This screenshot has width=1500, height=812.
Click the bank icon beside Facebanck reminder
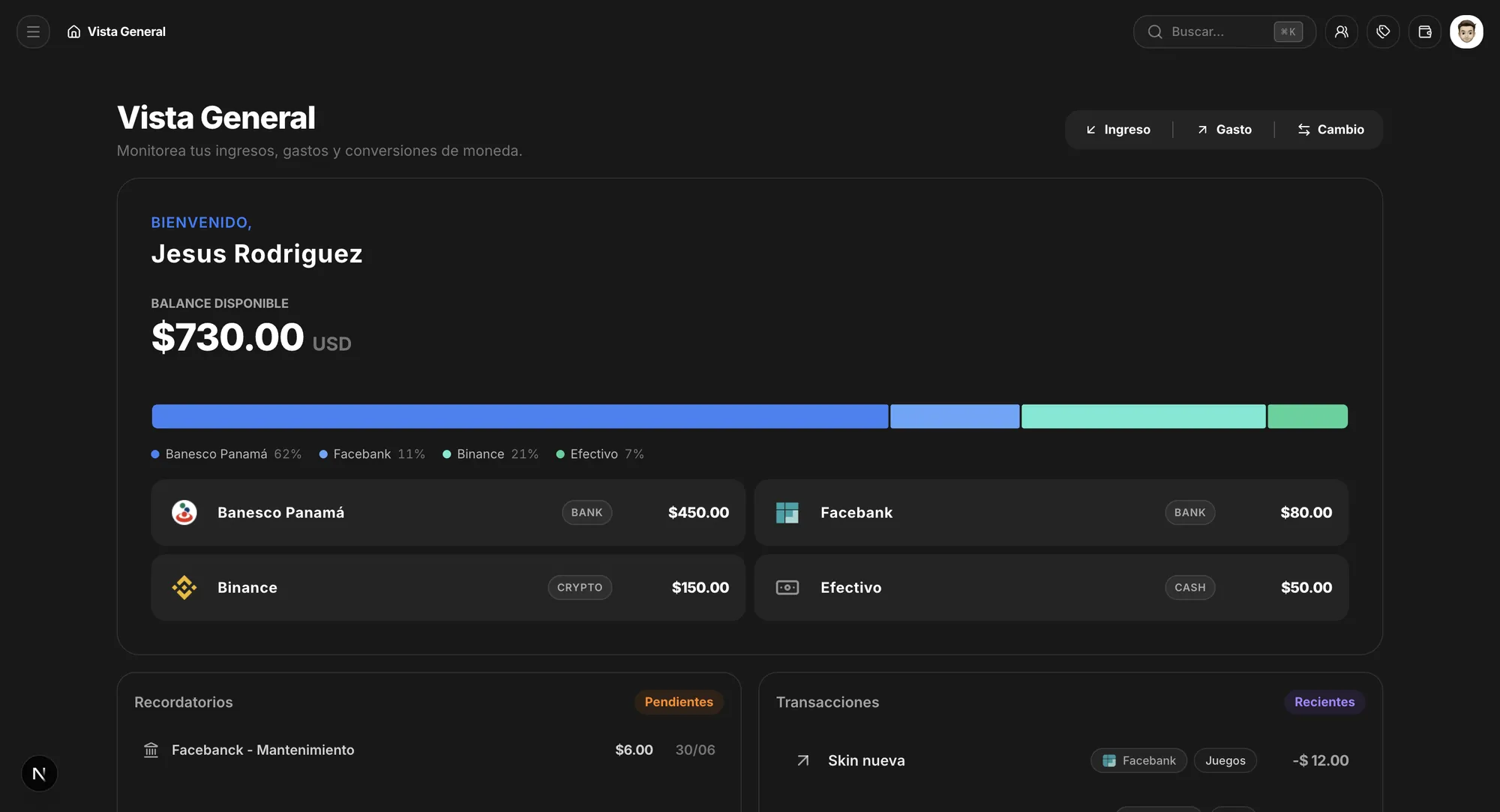pos(151,750)
